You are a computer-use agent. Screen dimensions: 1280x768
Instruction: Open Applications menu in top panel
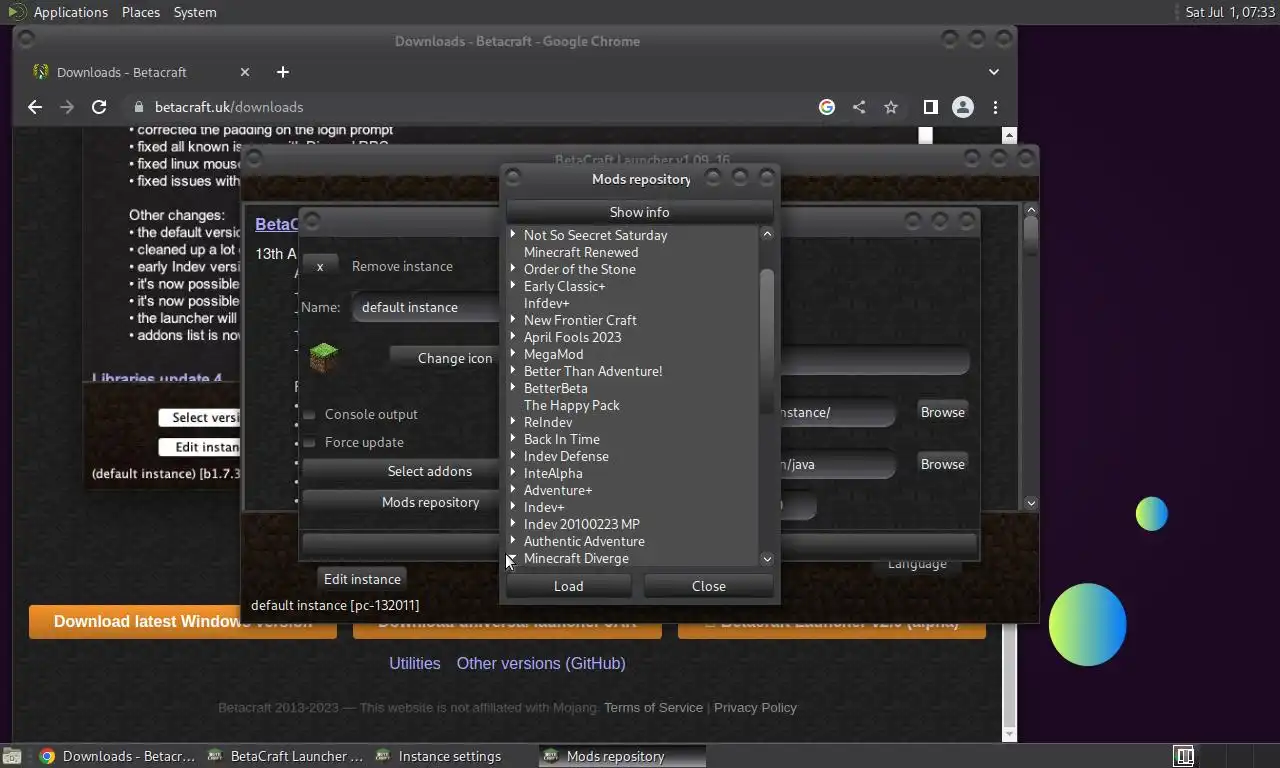point(70,12)
